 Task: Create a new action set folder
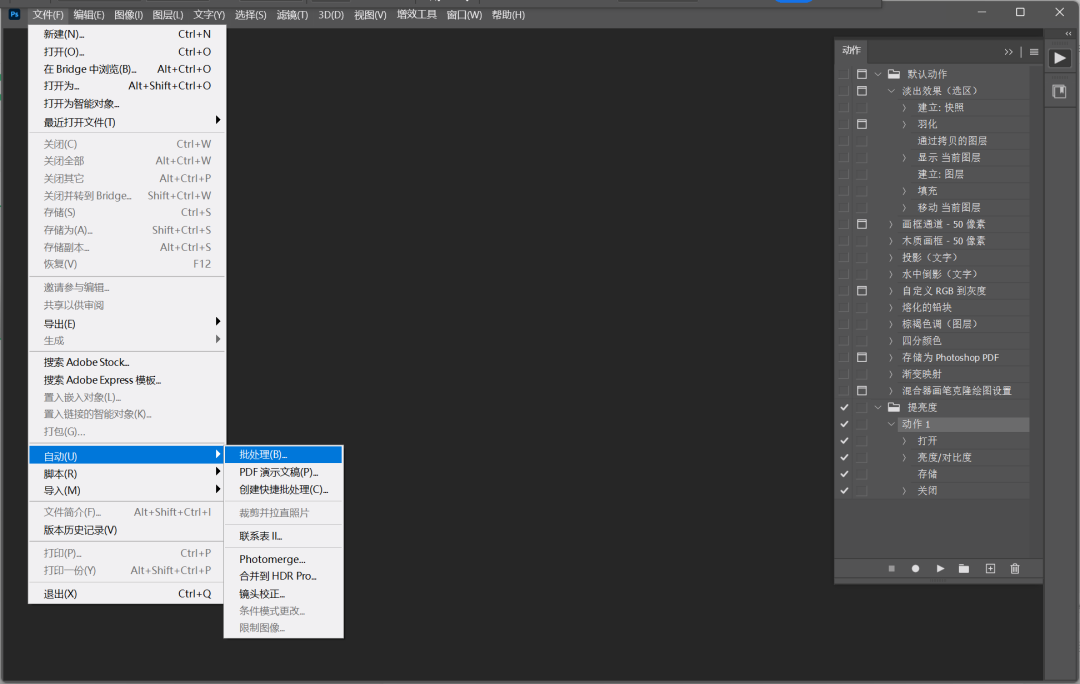coord(964,569)
